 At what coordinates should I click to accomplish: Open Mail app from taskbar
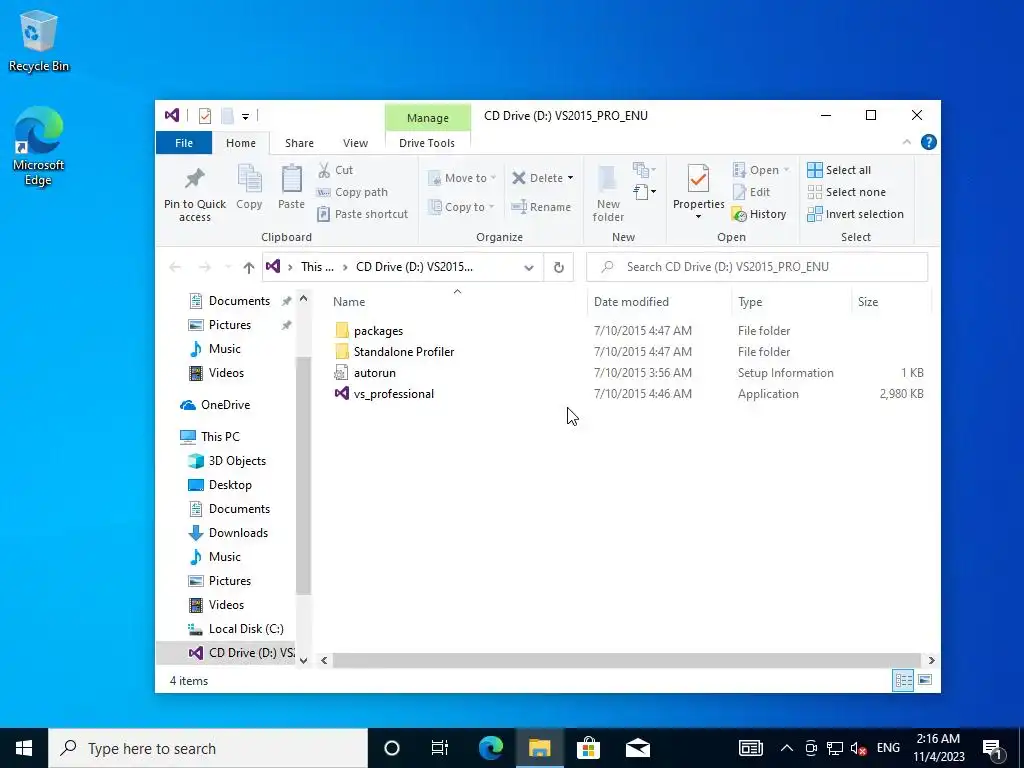(x=637, y=748)
